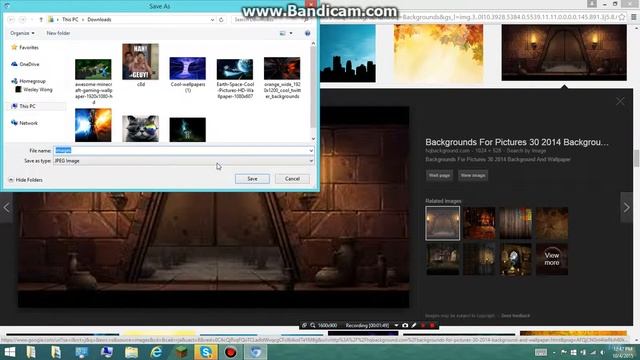Open city skyline silhouette result

348,53
